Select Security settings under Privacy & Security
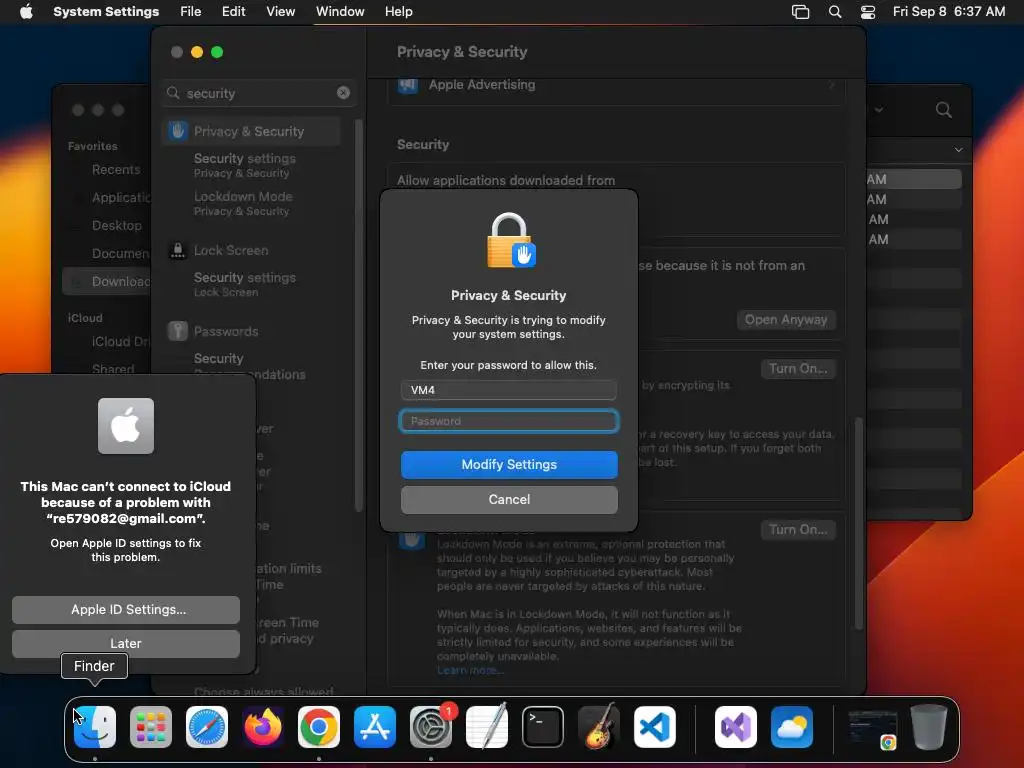 (x=245, y=165)
